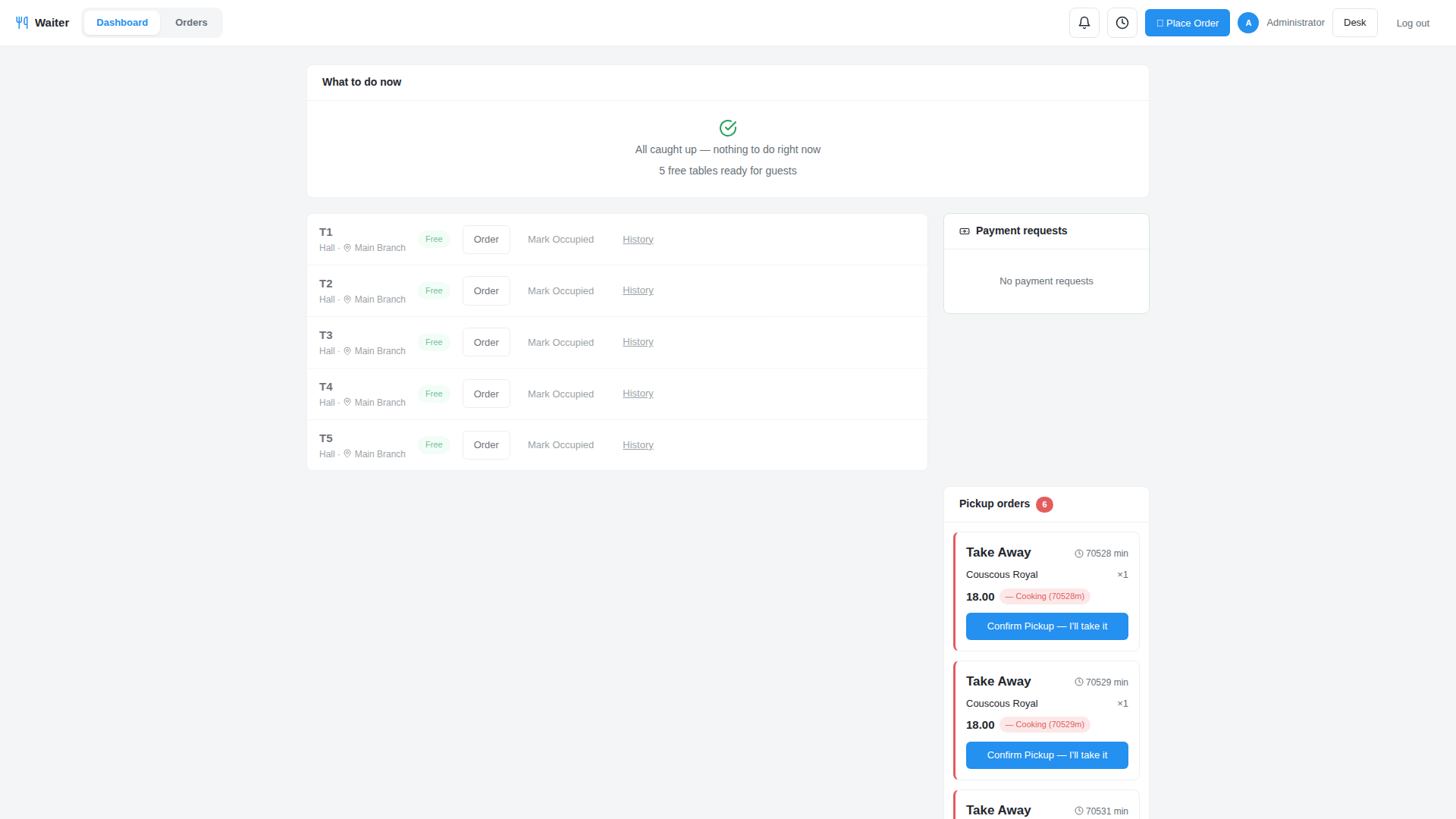View History for table T4
This screenshot has height=819, width=1456.
coord(638,394)
